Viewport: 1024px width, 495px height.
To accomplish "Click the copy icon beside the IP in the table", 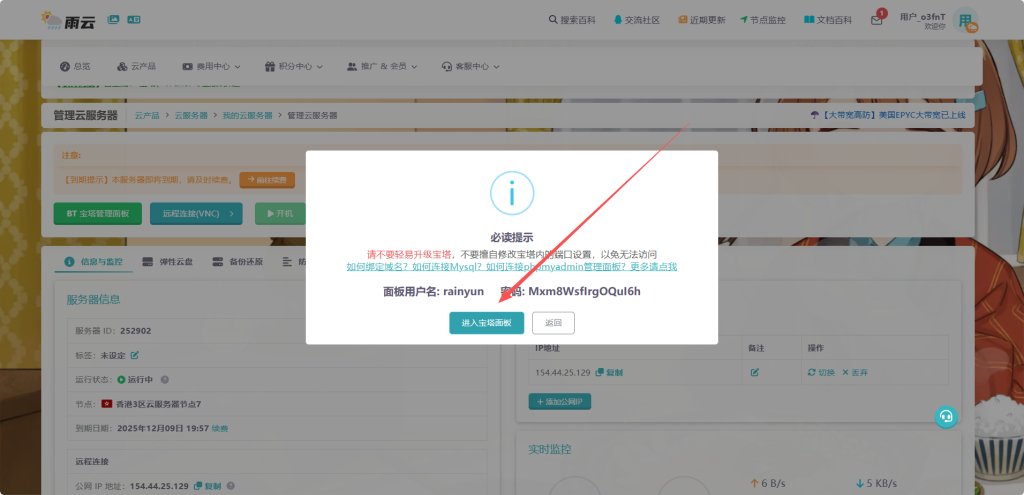I will pos(600,372).
